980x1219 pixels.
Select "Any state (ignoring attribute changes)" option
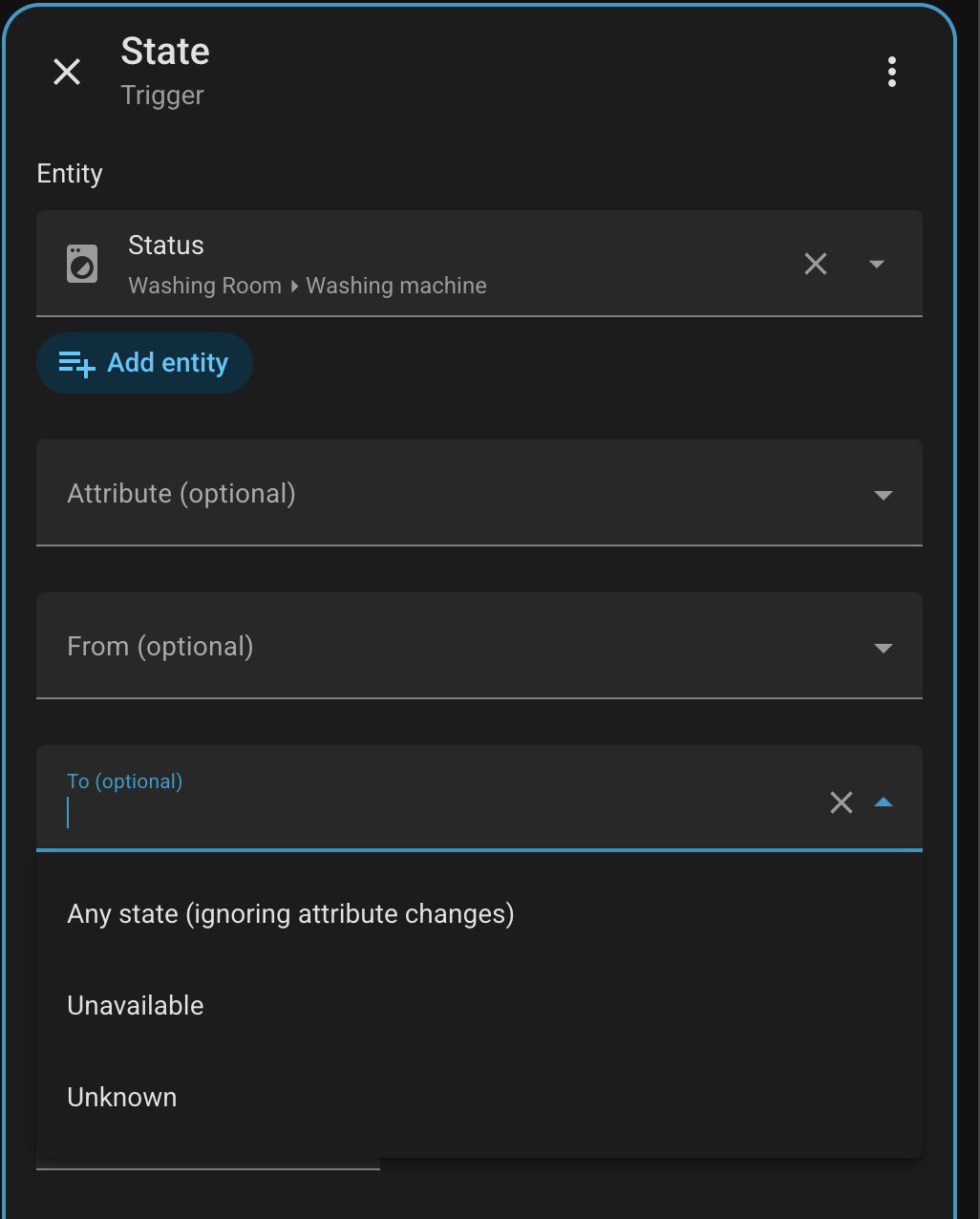coord(290,914)
